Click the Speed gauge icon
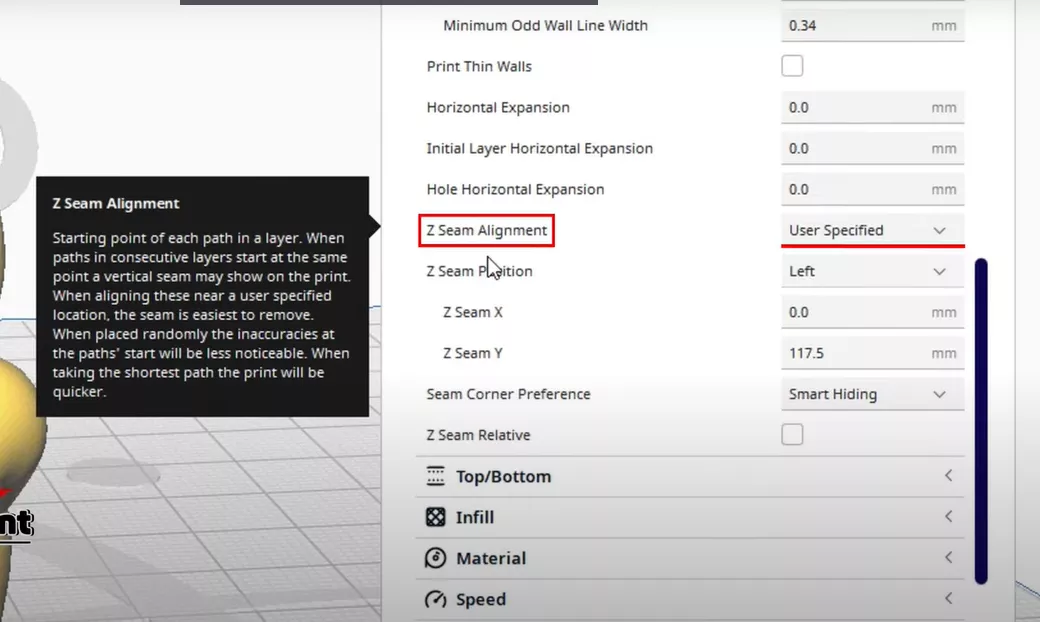 (435, 599)
